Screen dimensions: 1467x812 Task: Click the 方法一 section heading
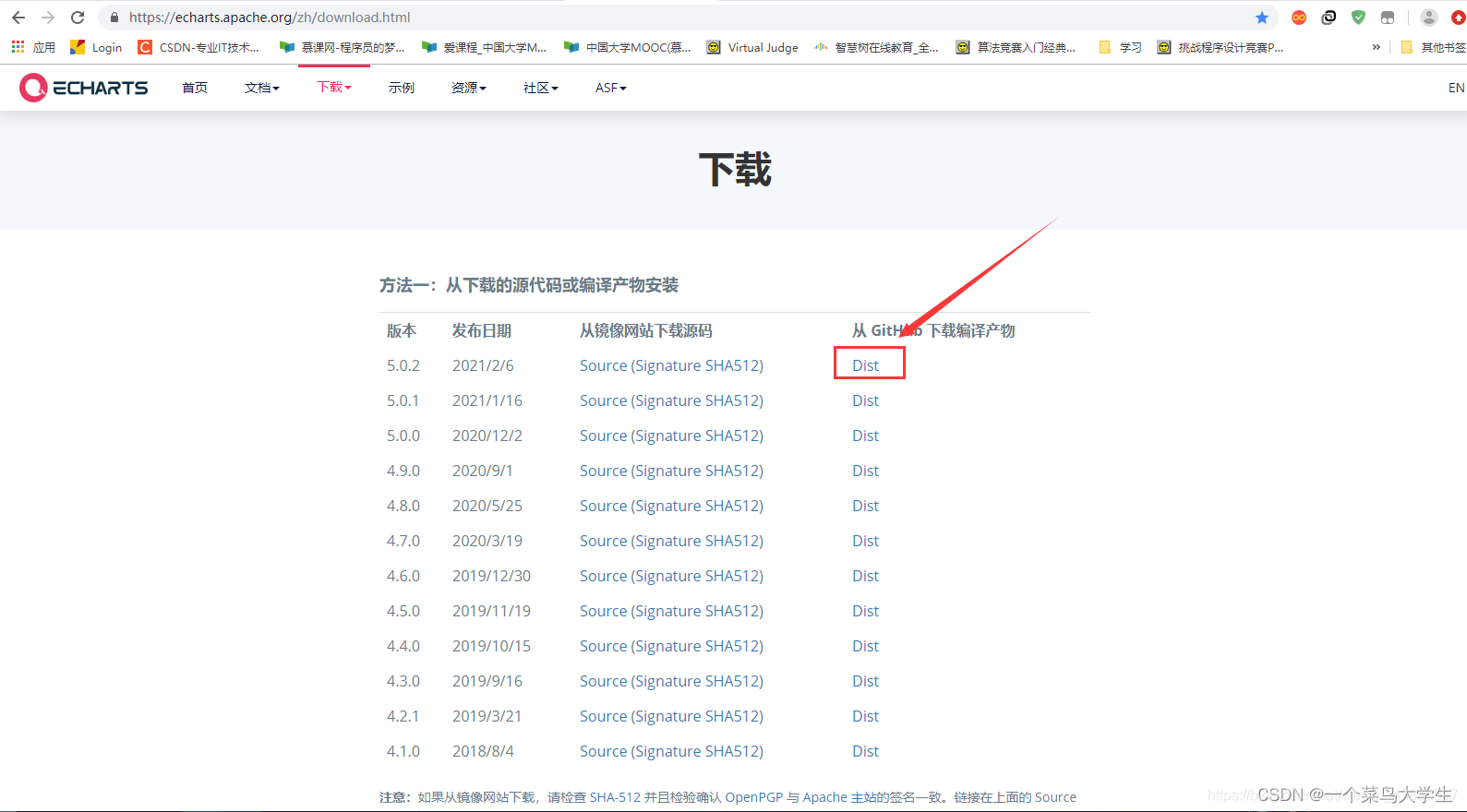[x=529, y=285]
